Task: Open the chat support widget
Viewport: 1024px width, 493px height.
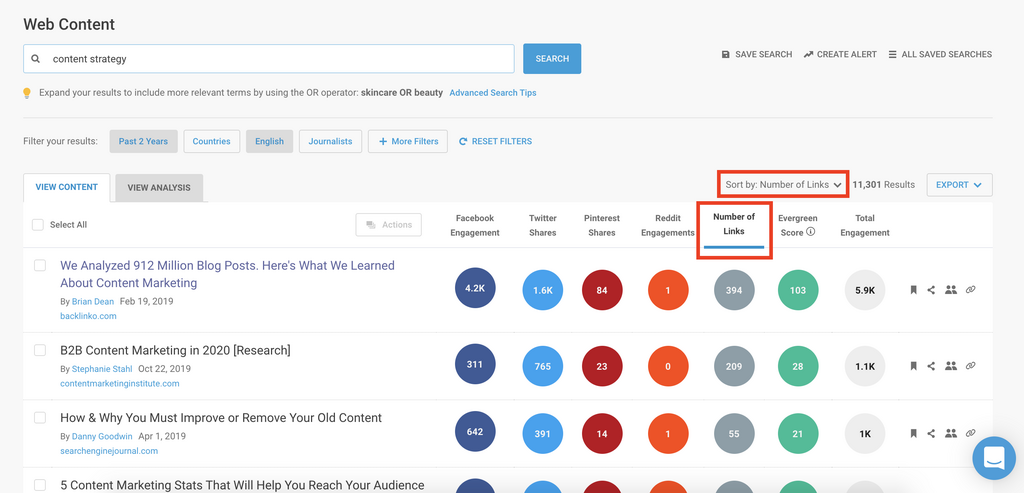Action: point(993,458)
